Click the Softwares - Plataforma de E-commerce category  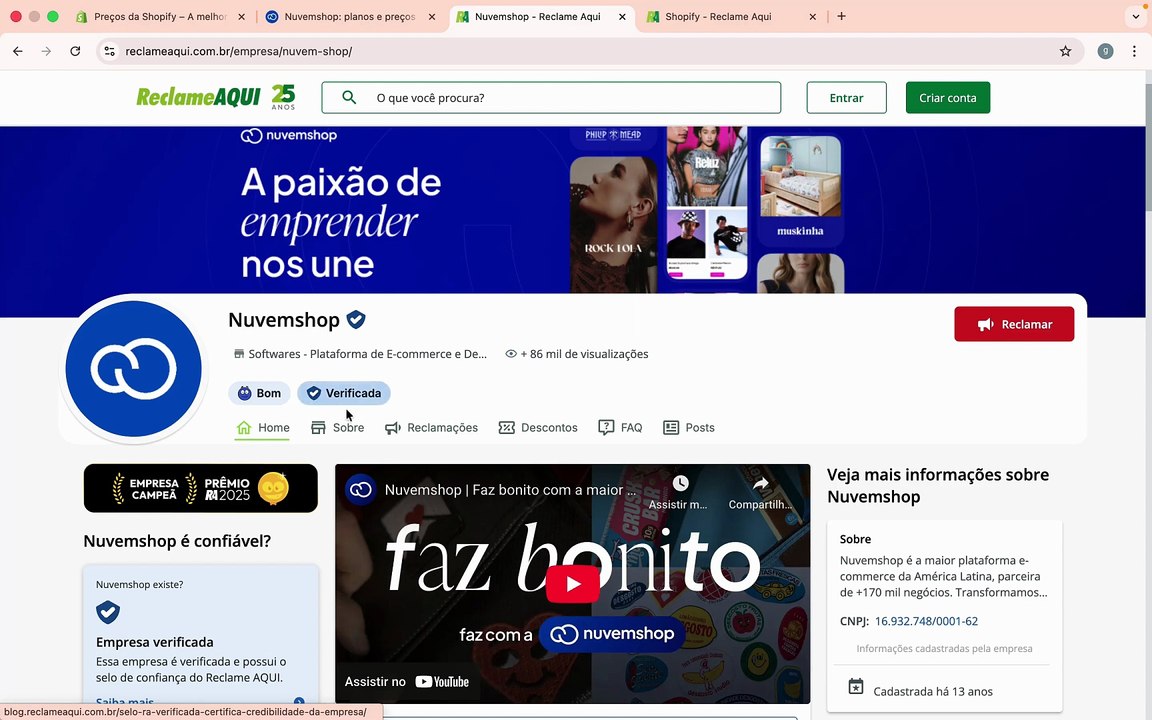(360, 354)
